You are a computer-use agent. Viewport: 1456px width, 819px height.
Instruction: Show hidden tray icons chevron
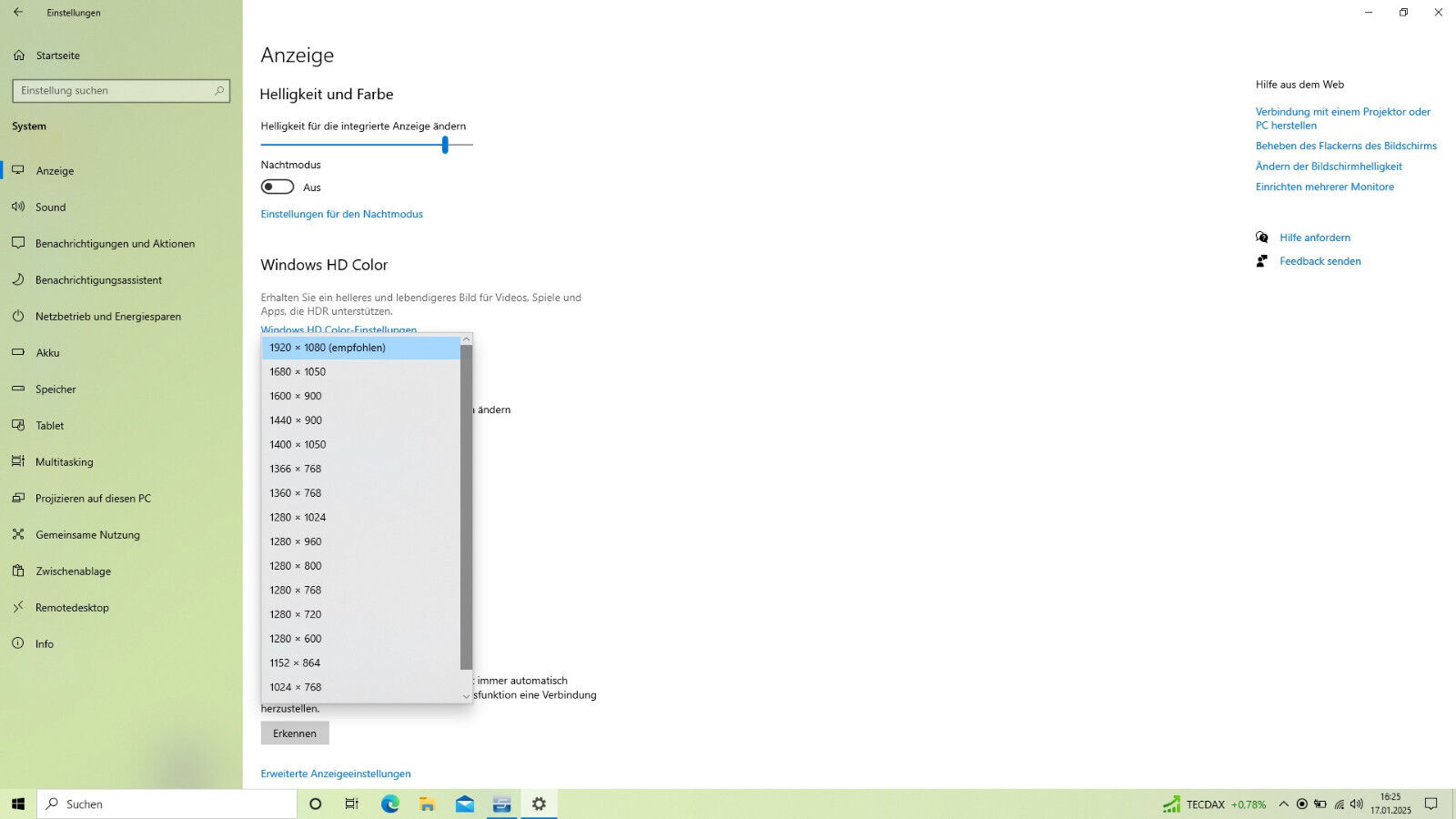tap(1283, 804)
